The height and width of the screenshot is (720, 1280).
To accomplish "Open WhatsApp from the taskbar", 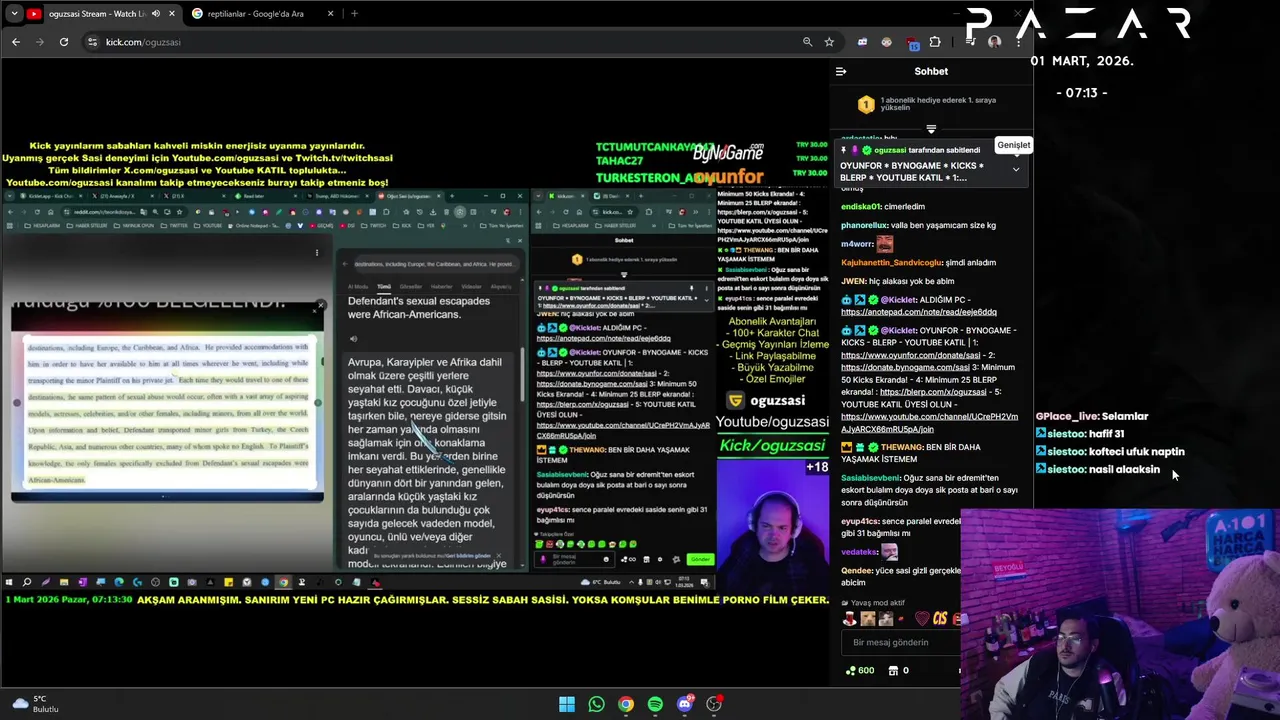I will coord(596,704).
